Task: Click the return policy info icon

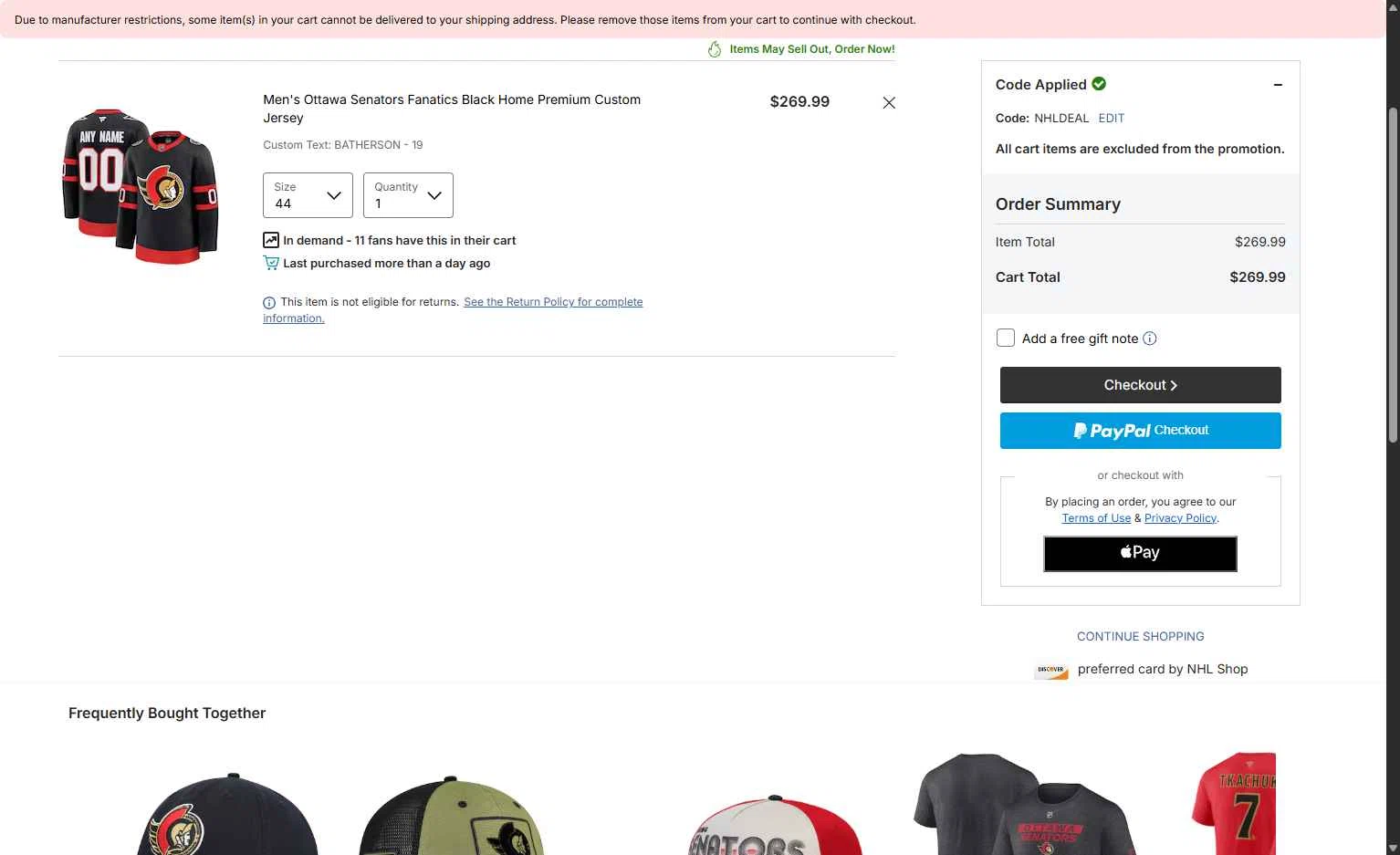Action: pyautogui.click(x=269, y=303)
